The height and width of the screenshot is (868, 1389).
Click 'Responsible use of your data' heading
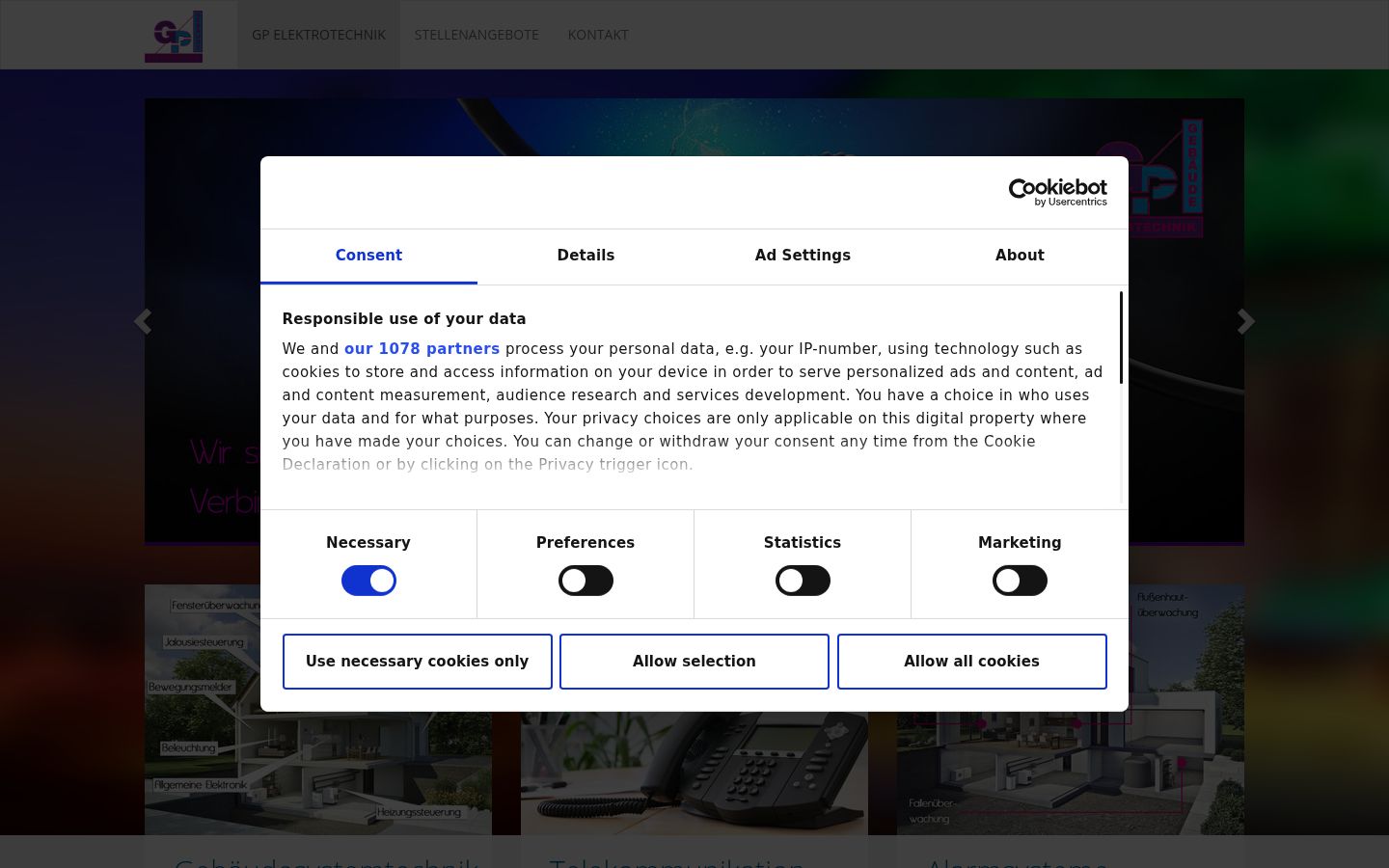[x=404, y=319]
